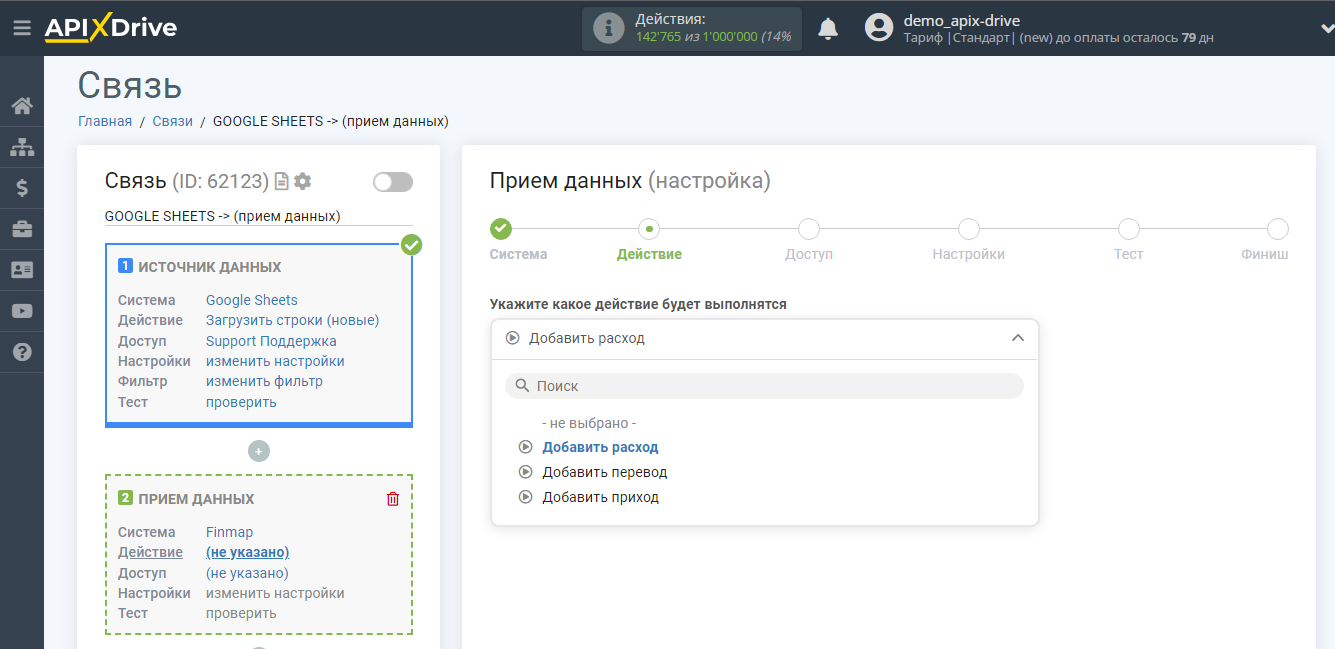Toggle the connection on/off switch
Screen dimensions: 1335x649
pyautogui.click(x=393, y=182)
